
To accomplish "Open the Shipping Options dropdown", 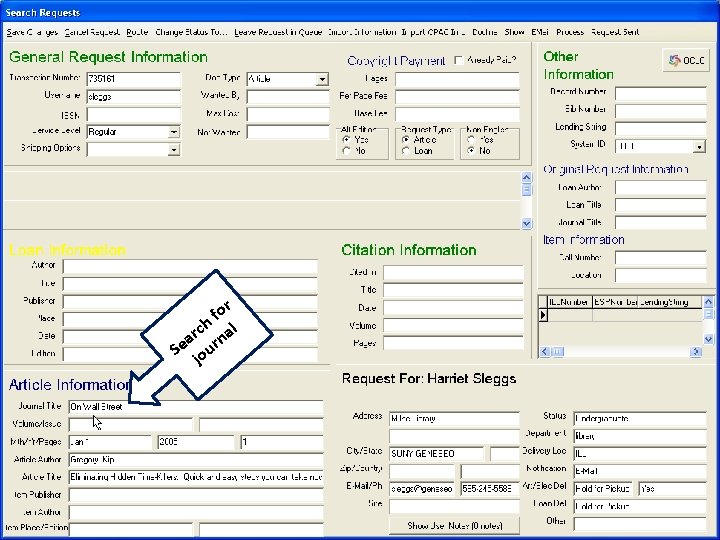I will tap(174, 150).
